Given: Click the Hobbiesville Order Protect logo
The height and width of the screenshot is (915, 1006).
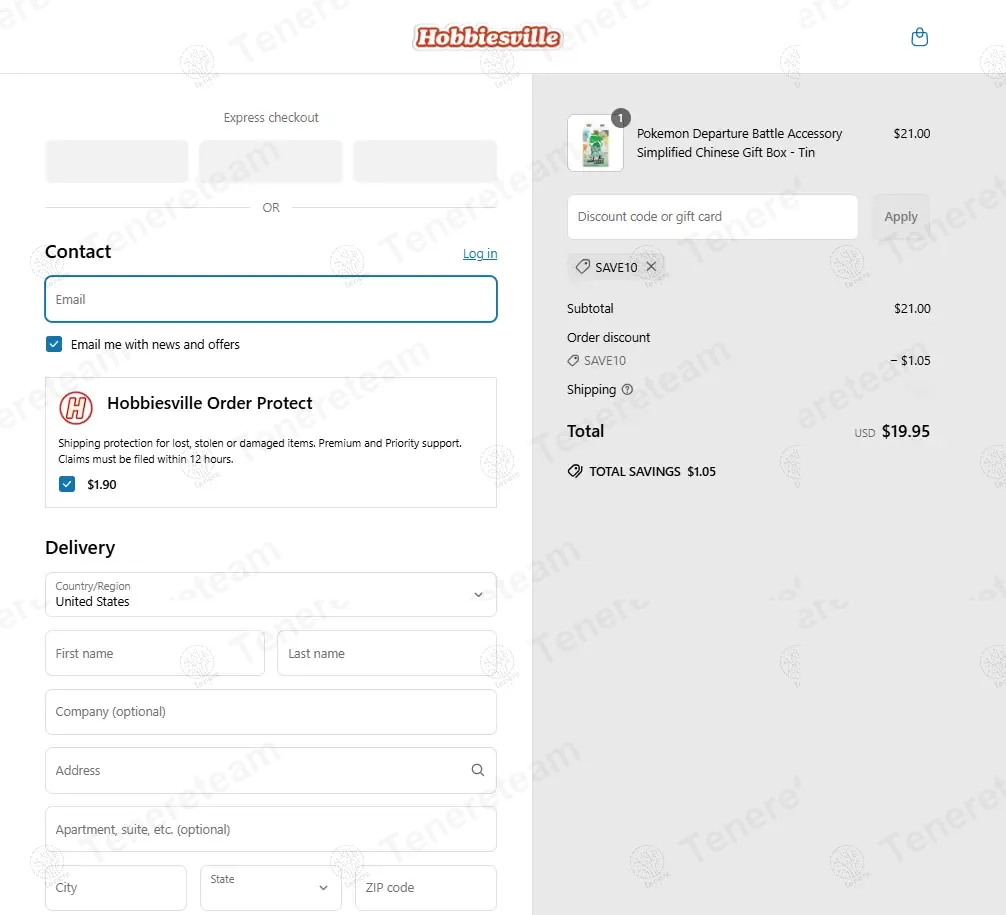Looking at the screenshot, I should pos(76,407).
